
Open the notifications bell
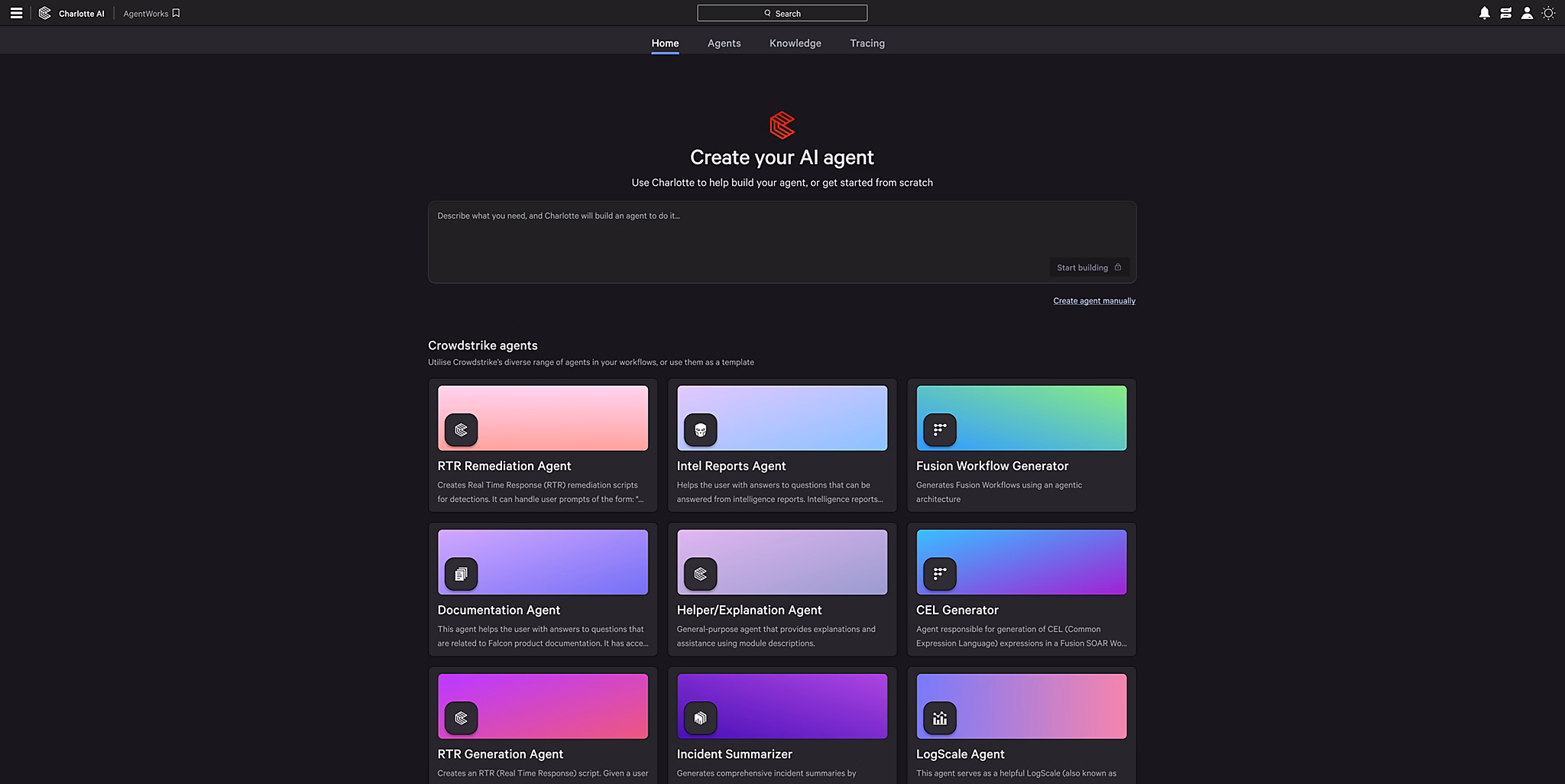(1484, 13)
